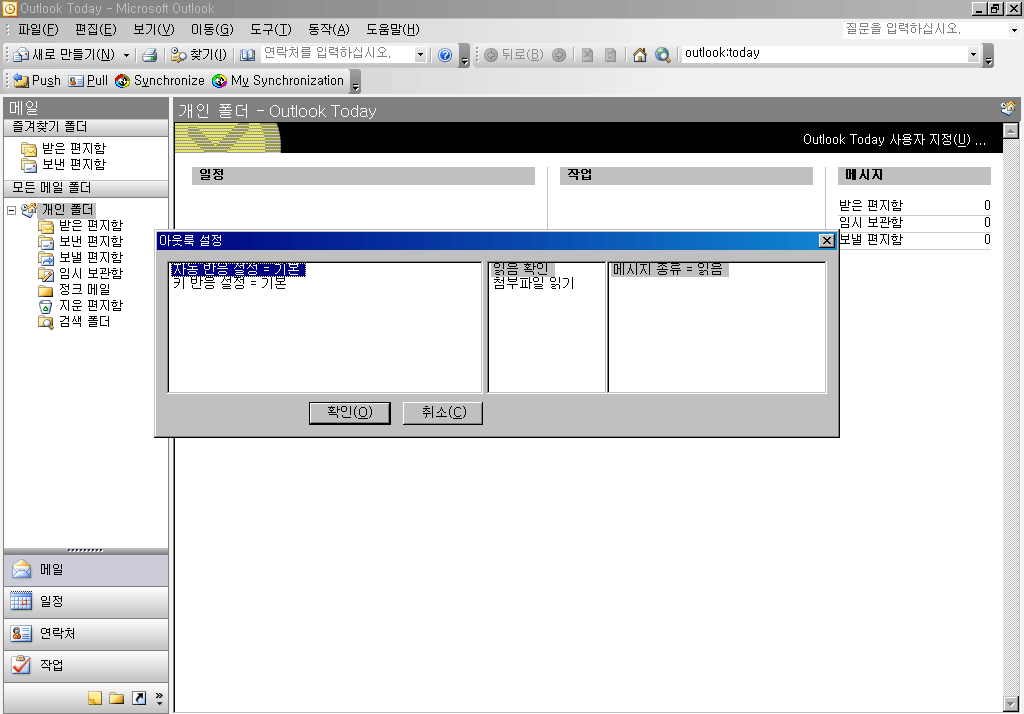Open the 동작(A) menu
Screen dimensions: 1024x714
click(328, 29)
